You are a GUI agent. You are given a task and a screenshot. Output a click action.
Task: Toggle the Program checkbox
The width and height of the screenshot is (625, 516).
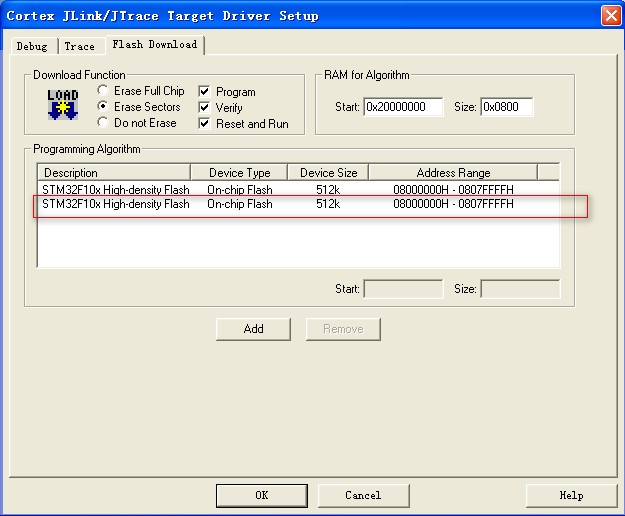pos(204,92)
